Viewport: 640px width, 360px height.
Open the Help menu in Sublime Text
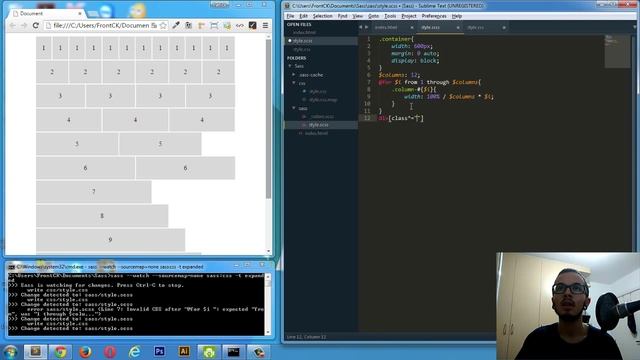[457, 16]
